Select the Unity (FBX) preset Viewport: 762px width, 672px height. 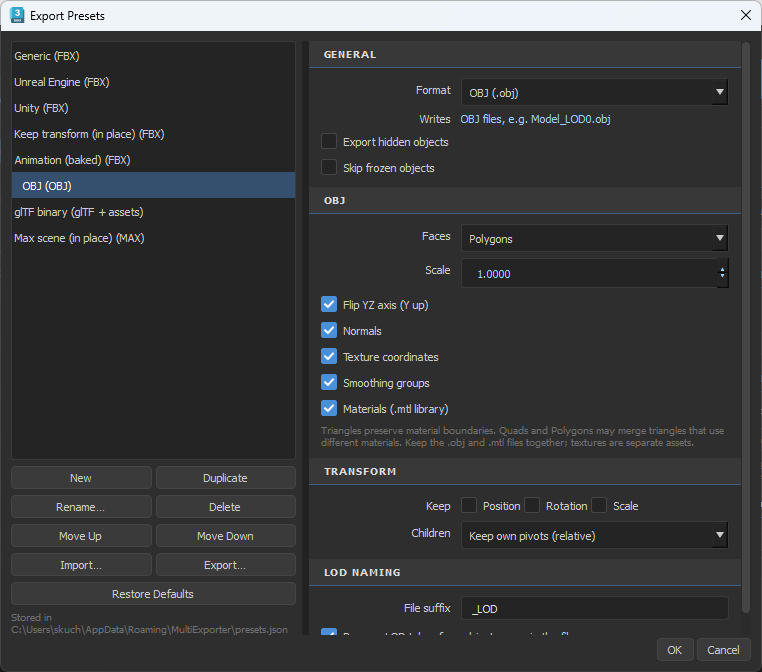coord(153,108)
